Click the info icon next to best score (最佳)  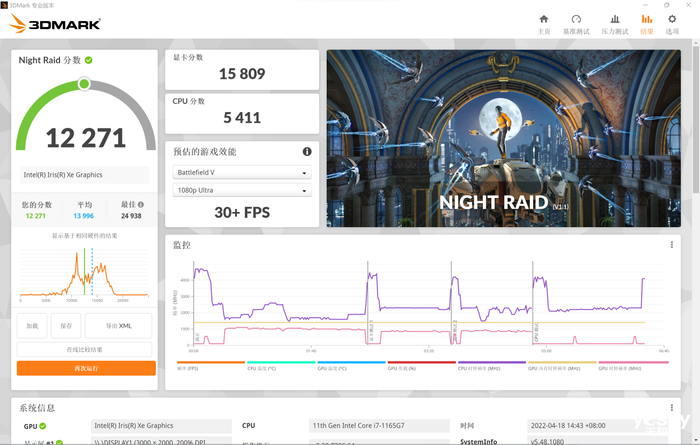coord(138,205)
